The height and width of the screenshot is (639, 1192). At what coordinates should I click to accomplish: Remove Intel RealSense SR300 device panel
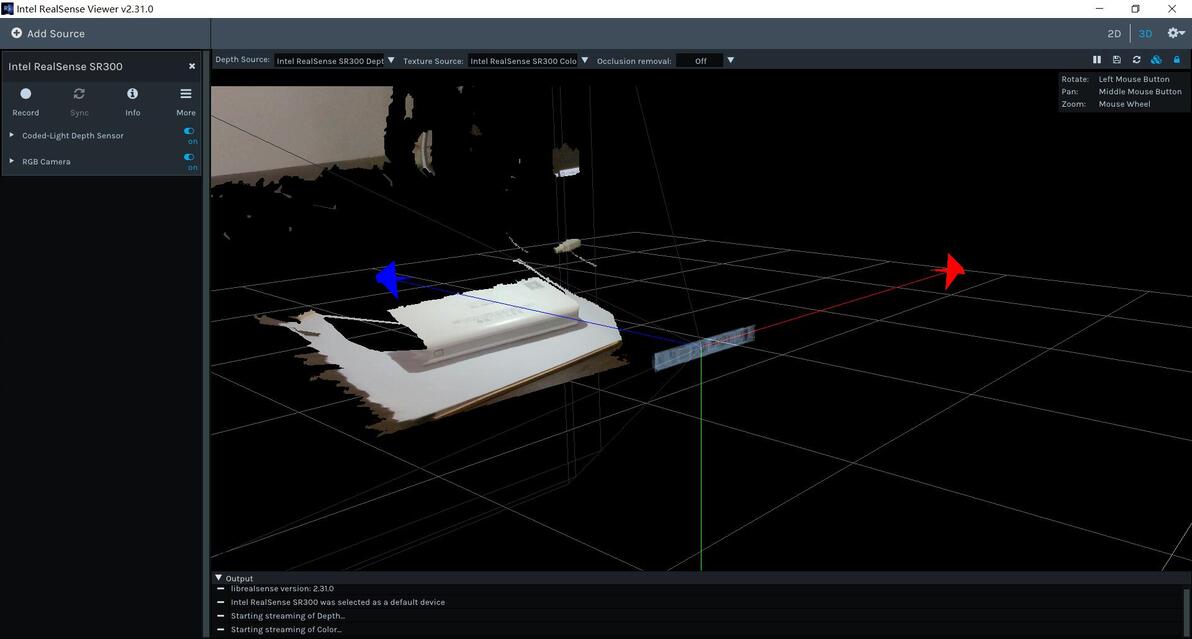tap(192, 66)
